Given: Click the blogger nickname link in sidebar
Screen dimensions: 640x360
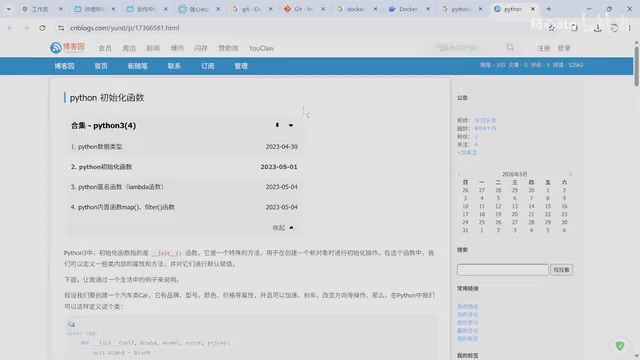Looking at the screenshot, I should coord(485,120).
